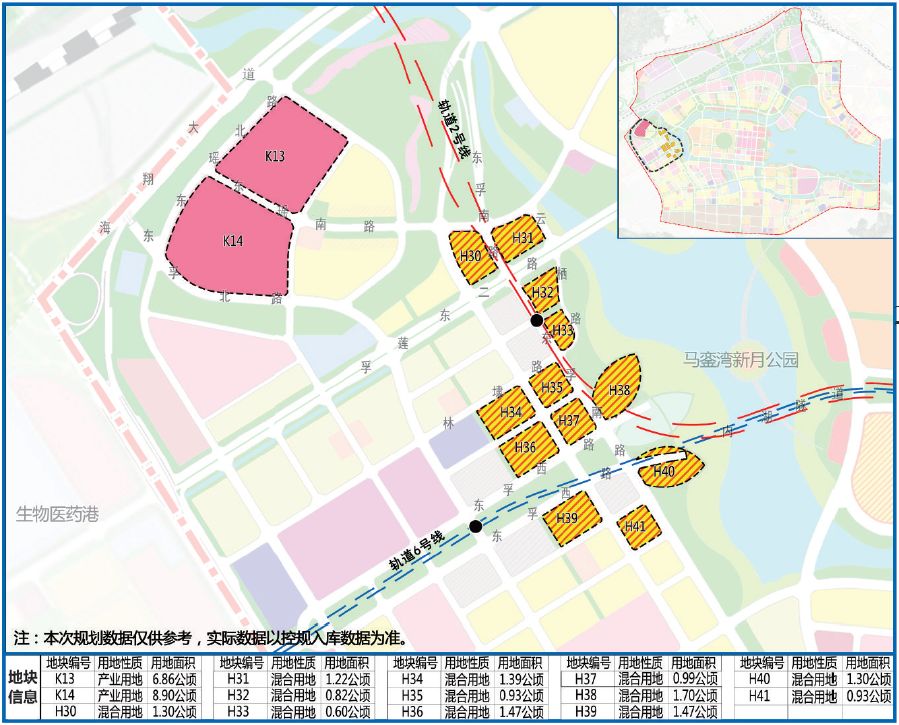
Task: Click 混合用地 in the H38 table row
Action: coord(640,695)
